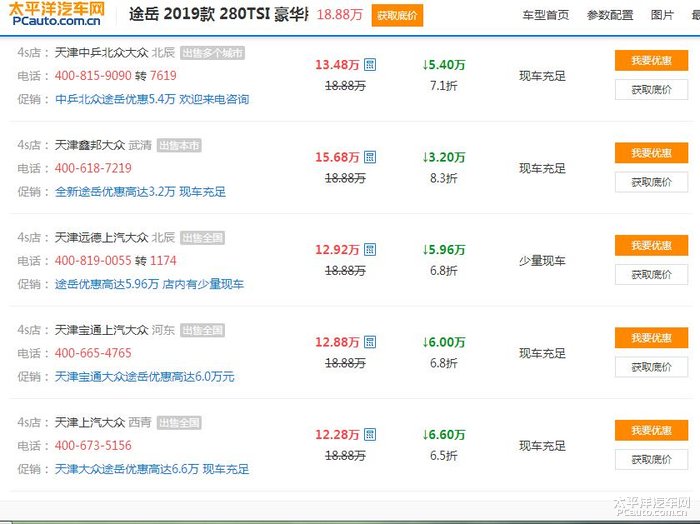700x524 pixels.
Task: Click 获取底价 for 天津鑫邦大众
Action: click(x=651, y=182)
